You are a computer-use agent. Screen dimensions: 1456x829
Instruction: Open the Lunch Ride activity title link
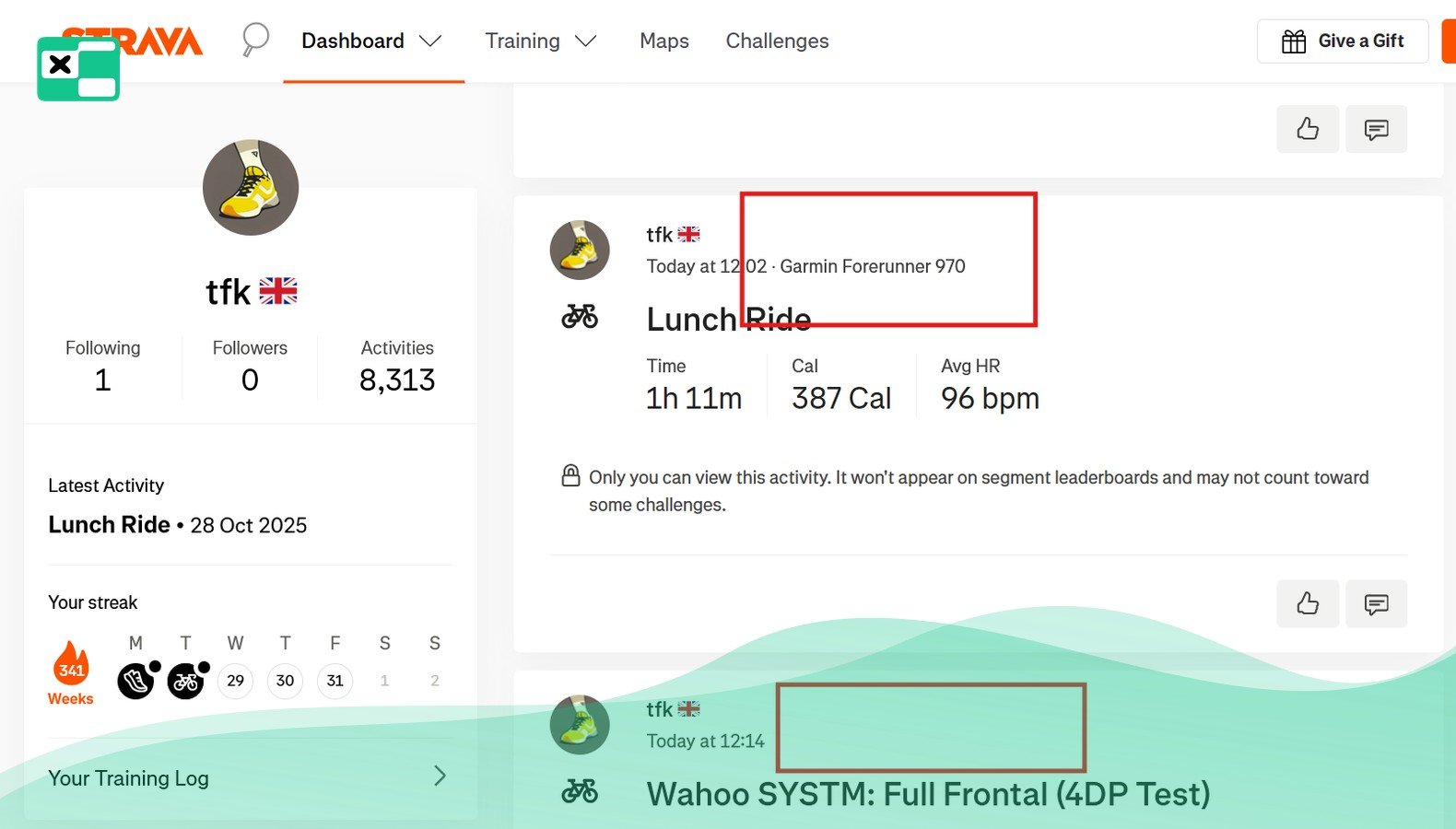728,320
